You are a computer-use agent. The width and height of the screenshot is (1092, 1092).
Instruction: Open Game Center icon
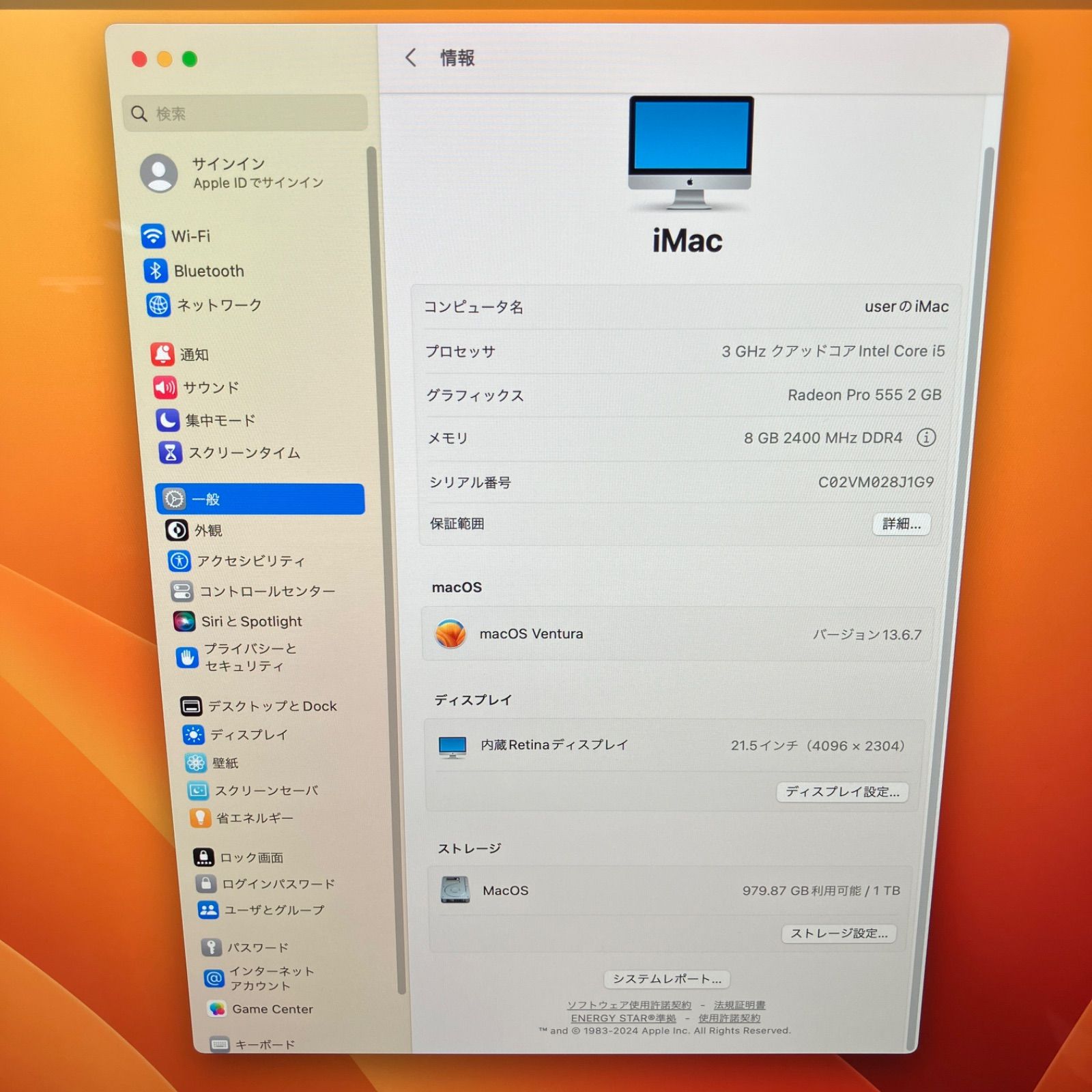(216, 1009)
